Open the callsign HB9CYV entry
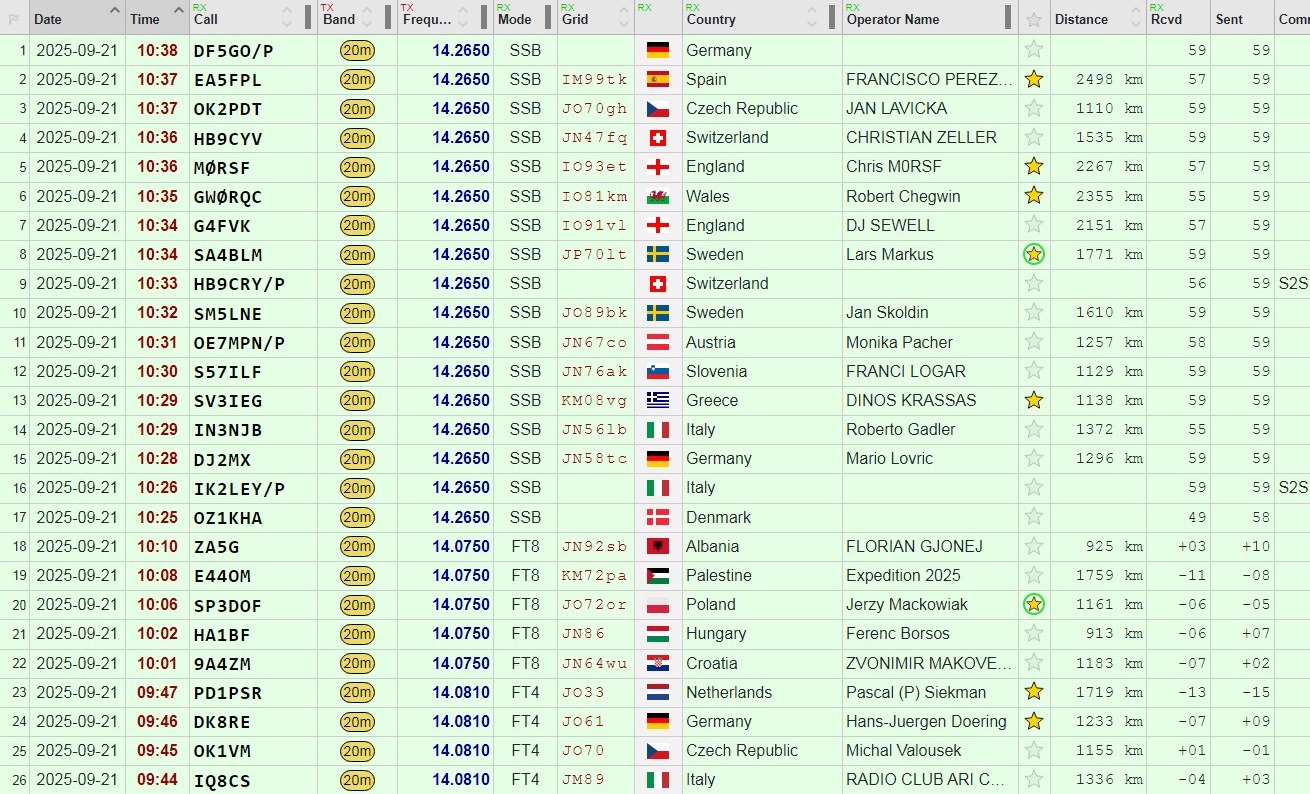This screenshot has height=794, width=1310. point(228,137)
